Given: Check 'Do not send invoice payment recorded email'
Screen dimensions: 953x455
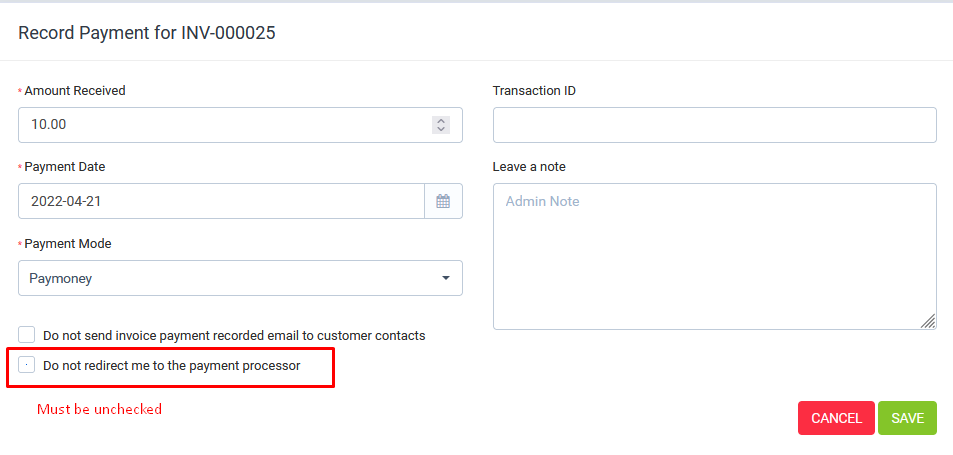Looking at the screenshot, I should tap(27, 335).
